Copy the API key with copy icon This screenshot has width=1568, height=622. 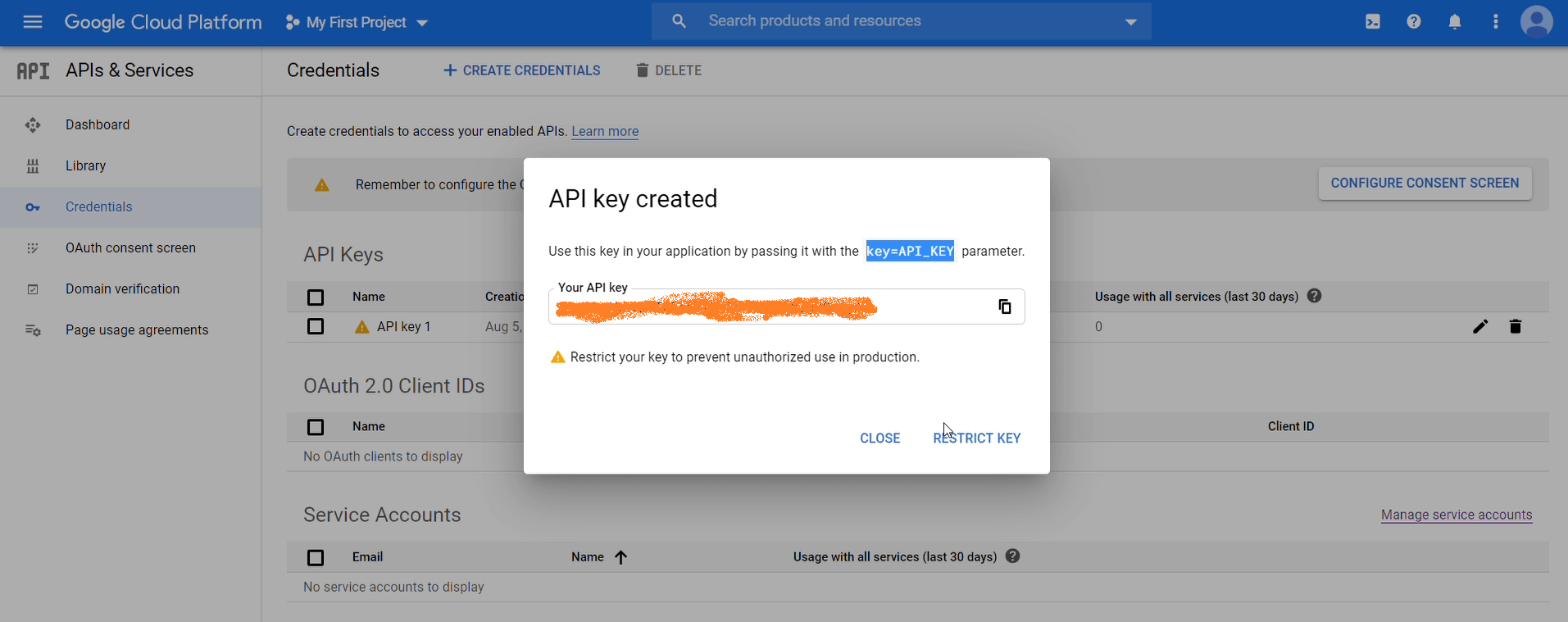click(x=1005, y=306)
